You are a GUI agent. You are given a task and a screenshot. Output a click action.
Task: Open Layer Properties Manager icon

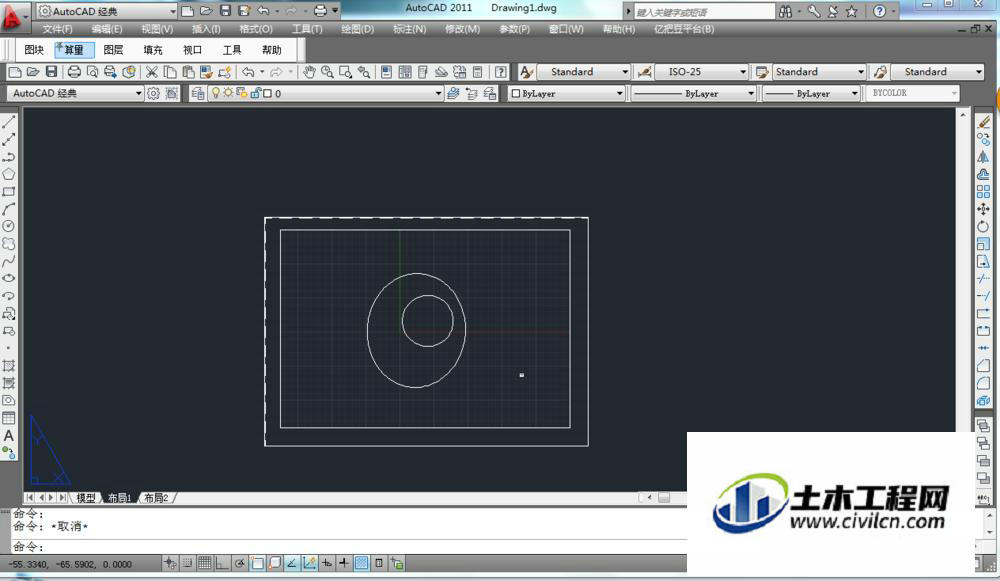(198, 94)
